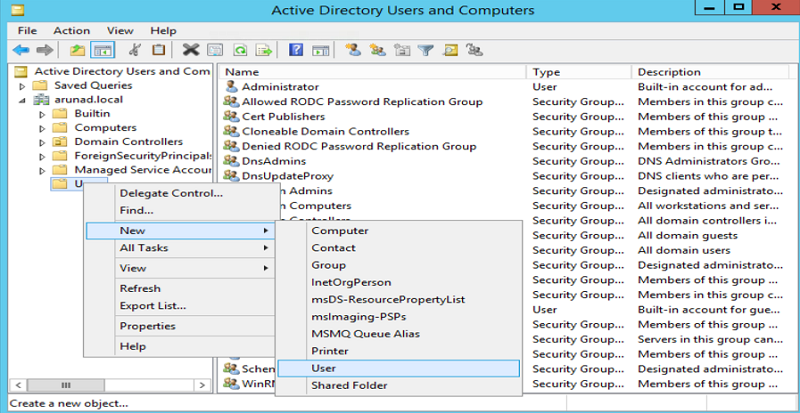Open the Action menu

click(71, 31)
